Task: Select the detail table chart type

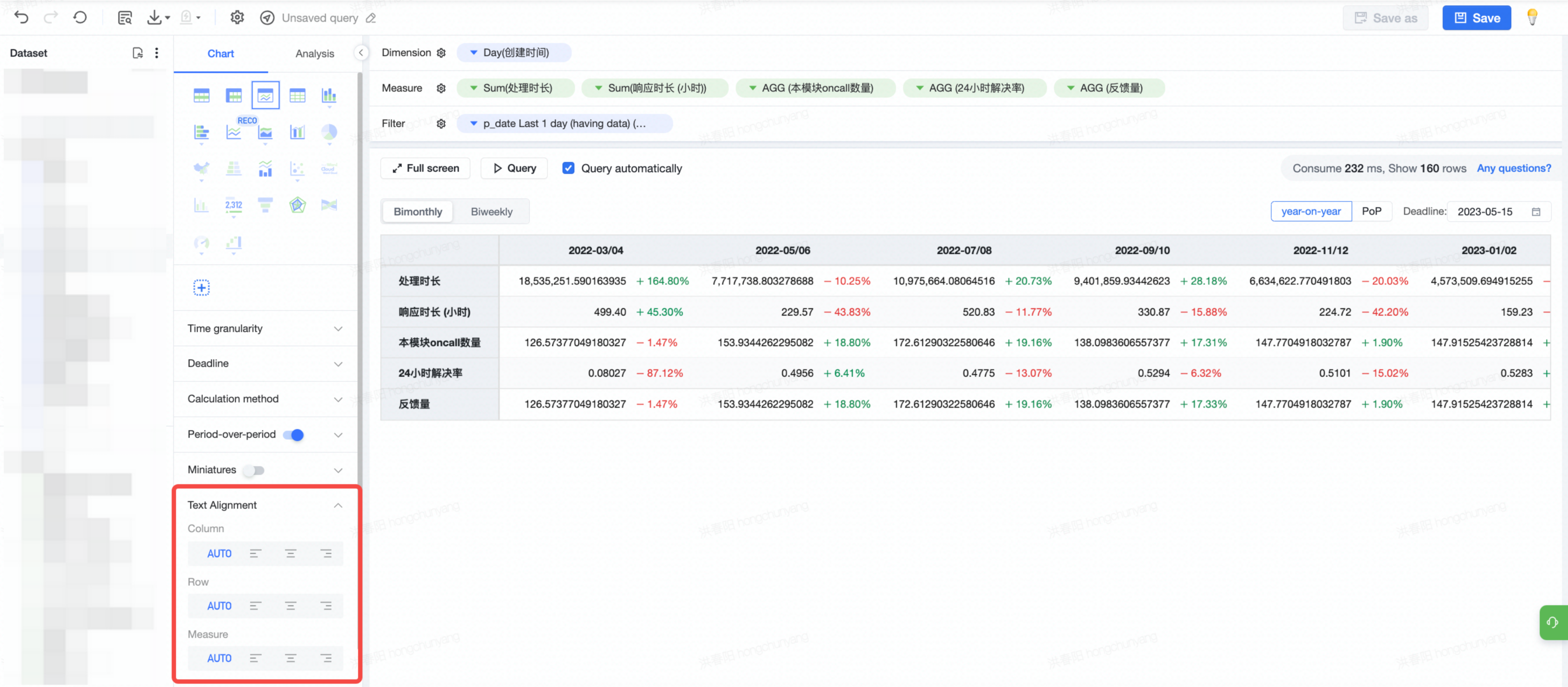Action: point(297,96)
